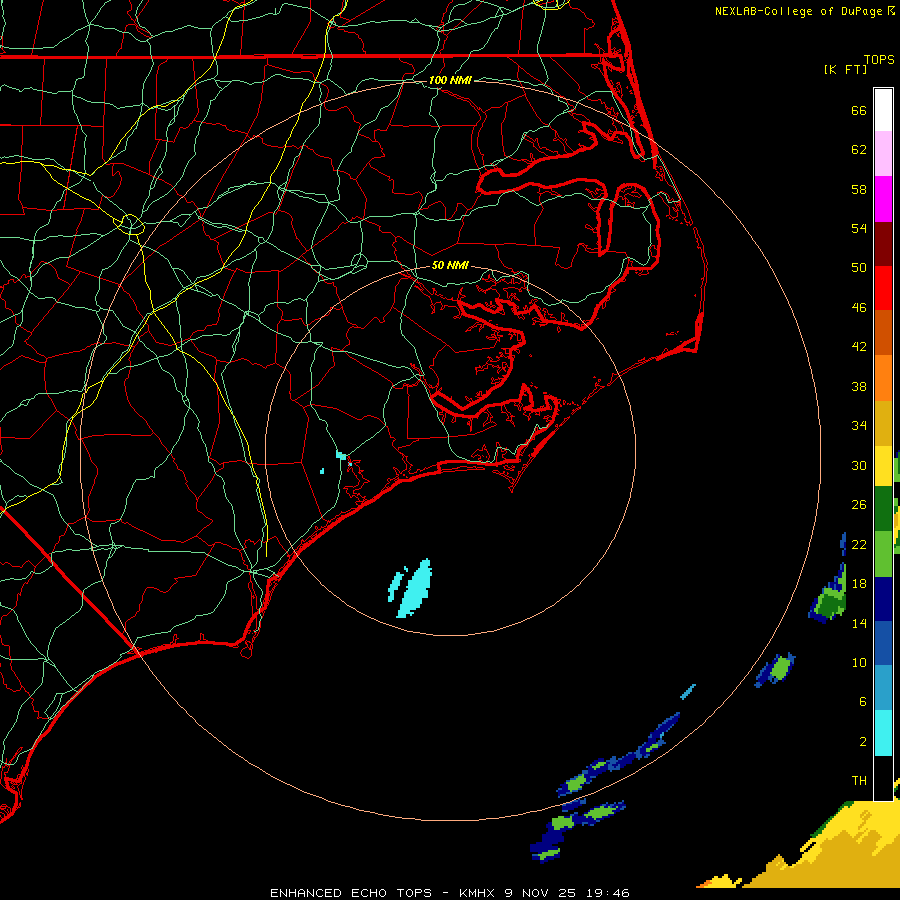Click the small cyan echo inland near the radar

click(341, 455)
